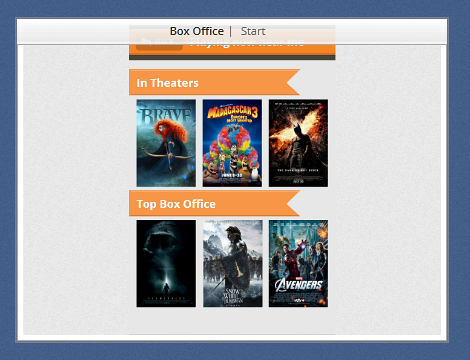Go back using the BACK button label
This screenshot has width=470, height=360.
tap(165, 42)
